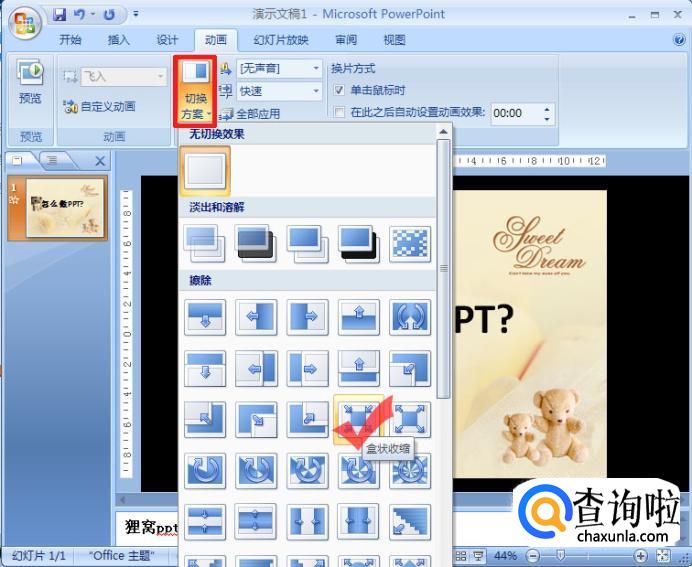The height and width of the screenshot is (567, 692).
Task: Choose uncover-left transition in second wipe row
Action: point(256,368)
